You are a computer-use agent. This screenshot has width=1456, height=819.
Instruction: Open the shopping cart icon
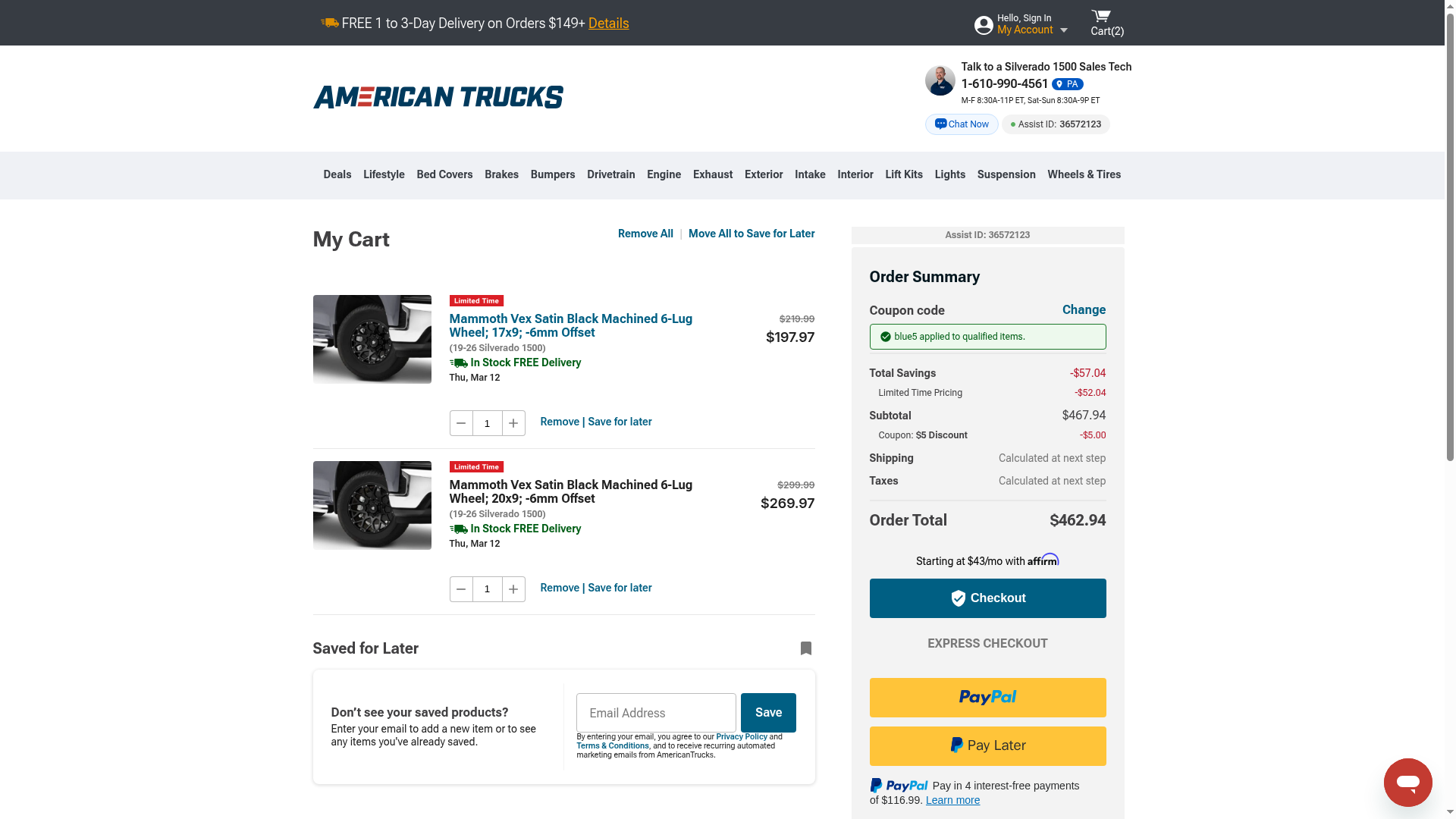coord(1100,17)
